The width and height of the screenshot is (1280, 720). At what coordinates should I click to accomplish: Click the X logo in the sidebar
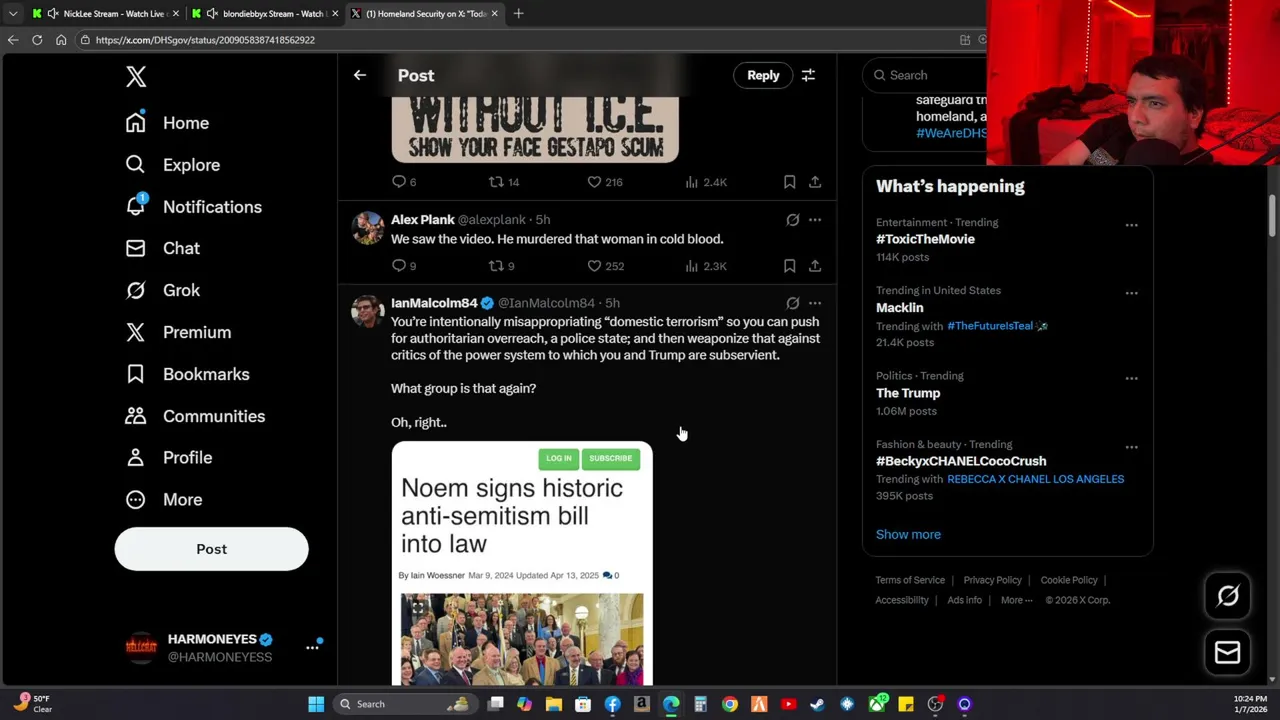click(136, 76)
